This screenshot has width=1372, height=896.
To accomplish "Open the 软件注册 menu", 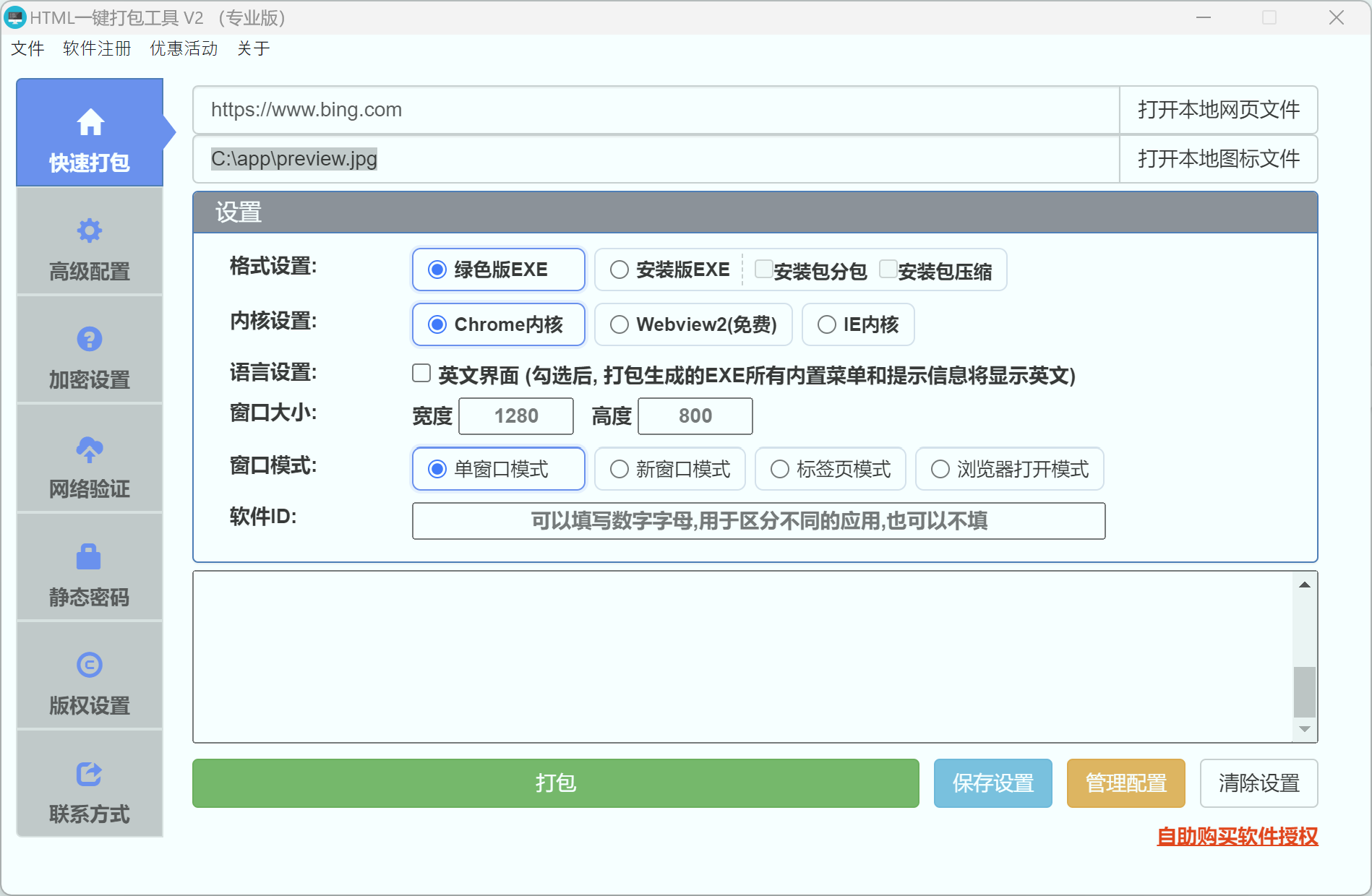I will 96,48.
